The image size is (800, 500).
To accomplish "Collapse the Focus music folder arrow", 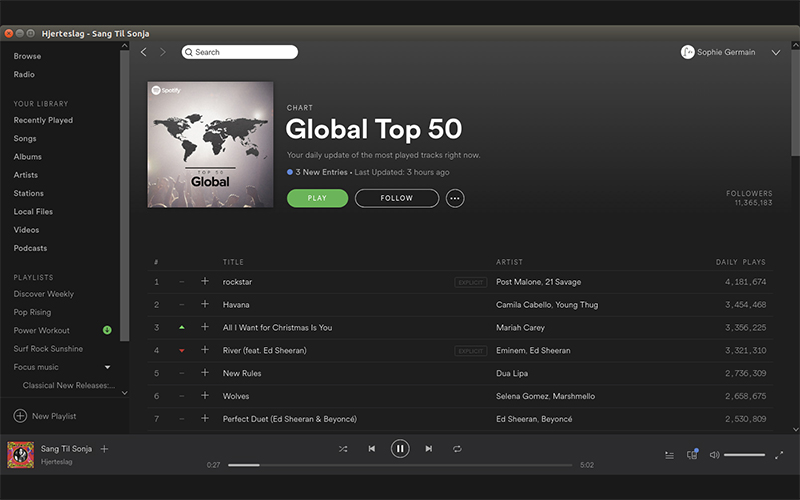I will coord(107,367).
